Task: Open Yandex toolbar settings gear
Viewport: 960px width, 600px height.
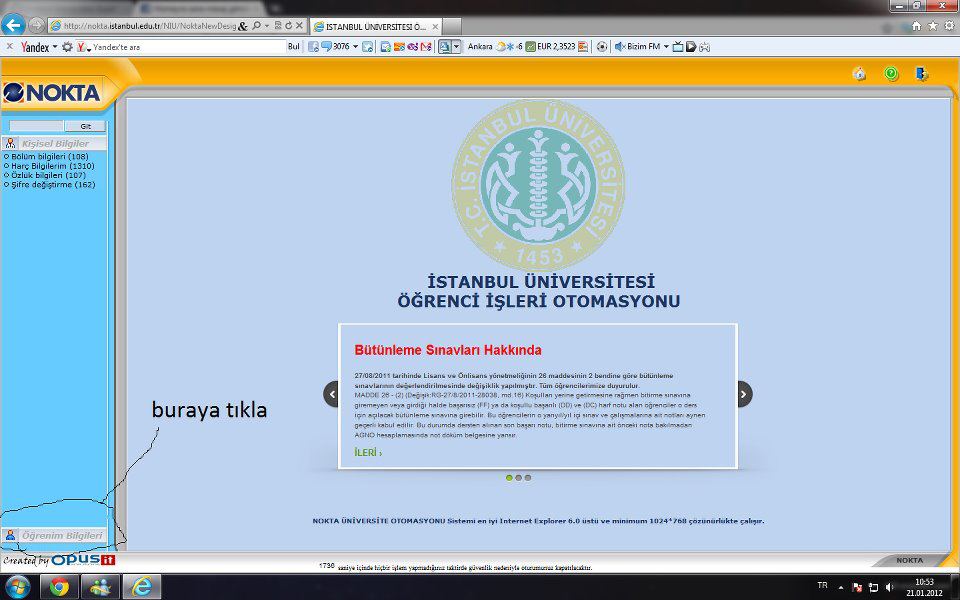Action: pos(67,47)
